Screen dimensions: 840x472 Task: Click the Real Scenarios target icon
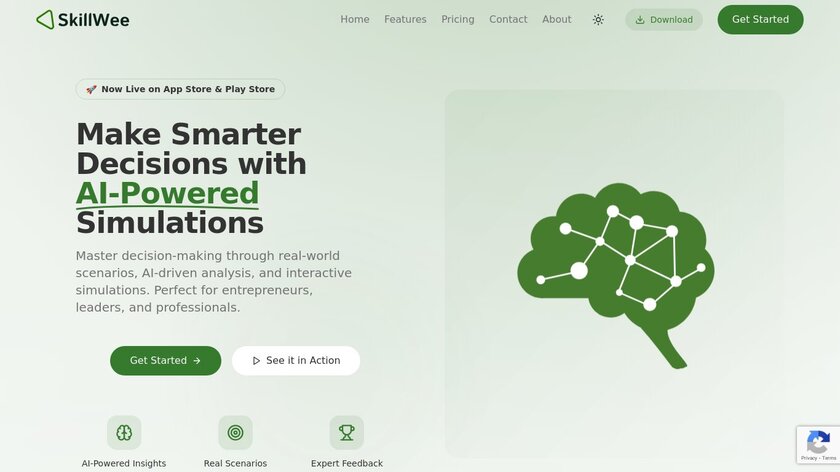[x=235, y=432]
